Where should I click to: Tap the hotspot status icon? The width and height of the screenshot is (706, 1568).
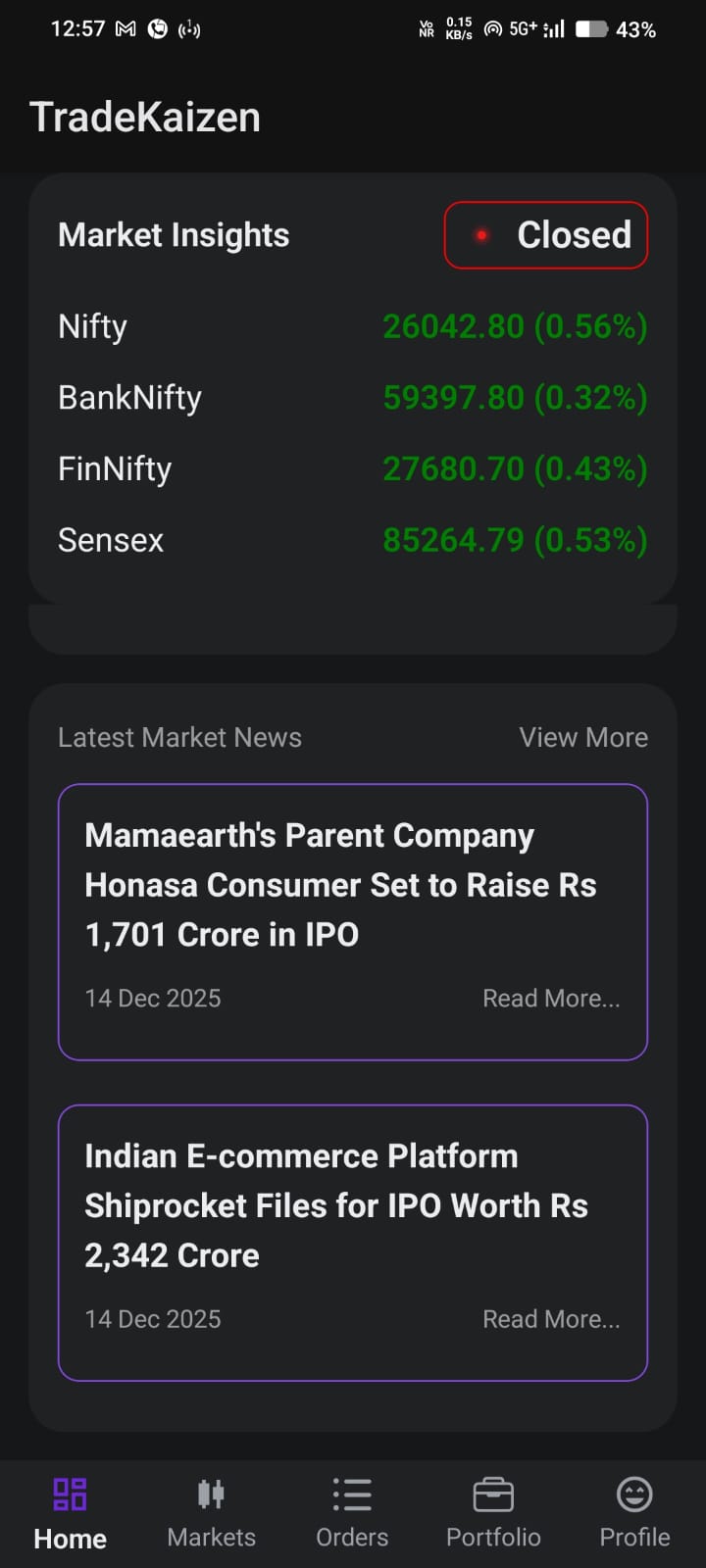[493, 29]
